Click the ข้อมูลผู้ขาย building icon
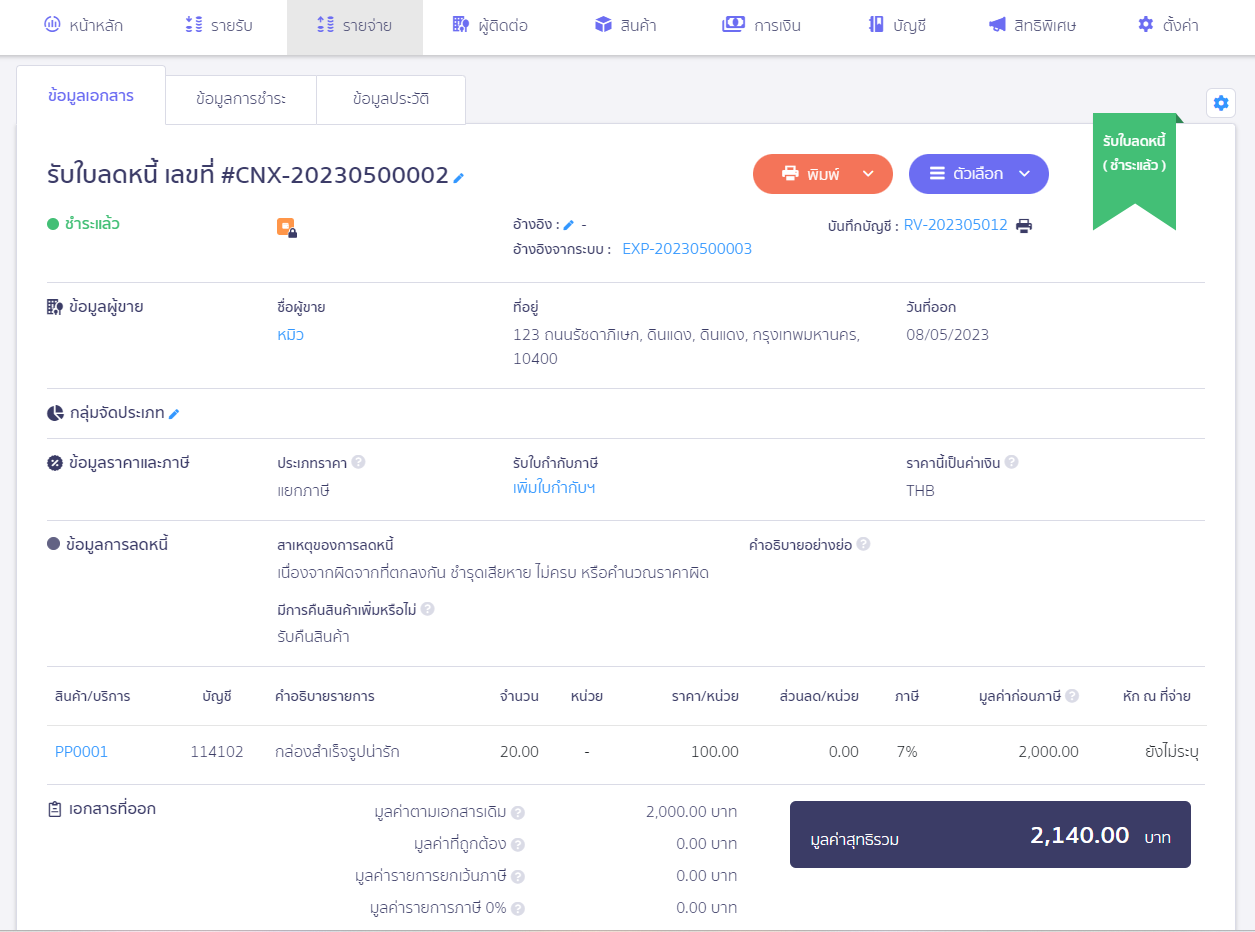The image size is (1255, 932). [55, 307]
